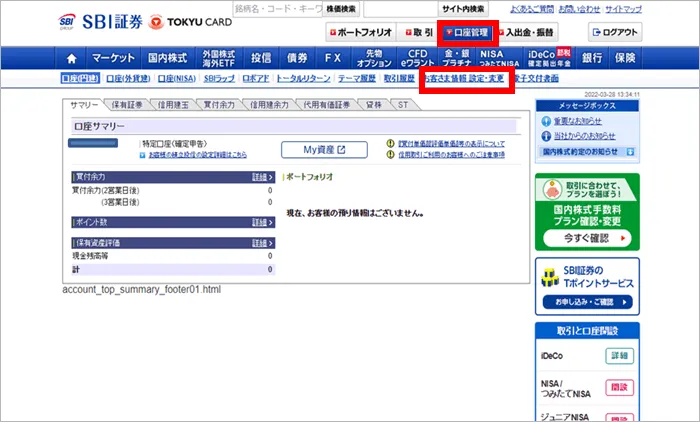Click the info icon beside 当社からのお知らせ

click(545, 134)
